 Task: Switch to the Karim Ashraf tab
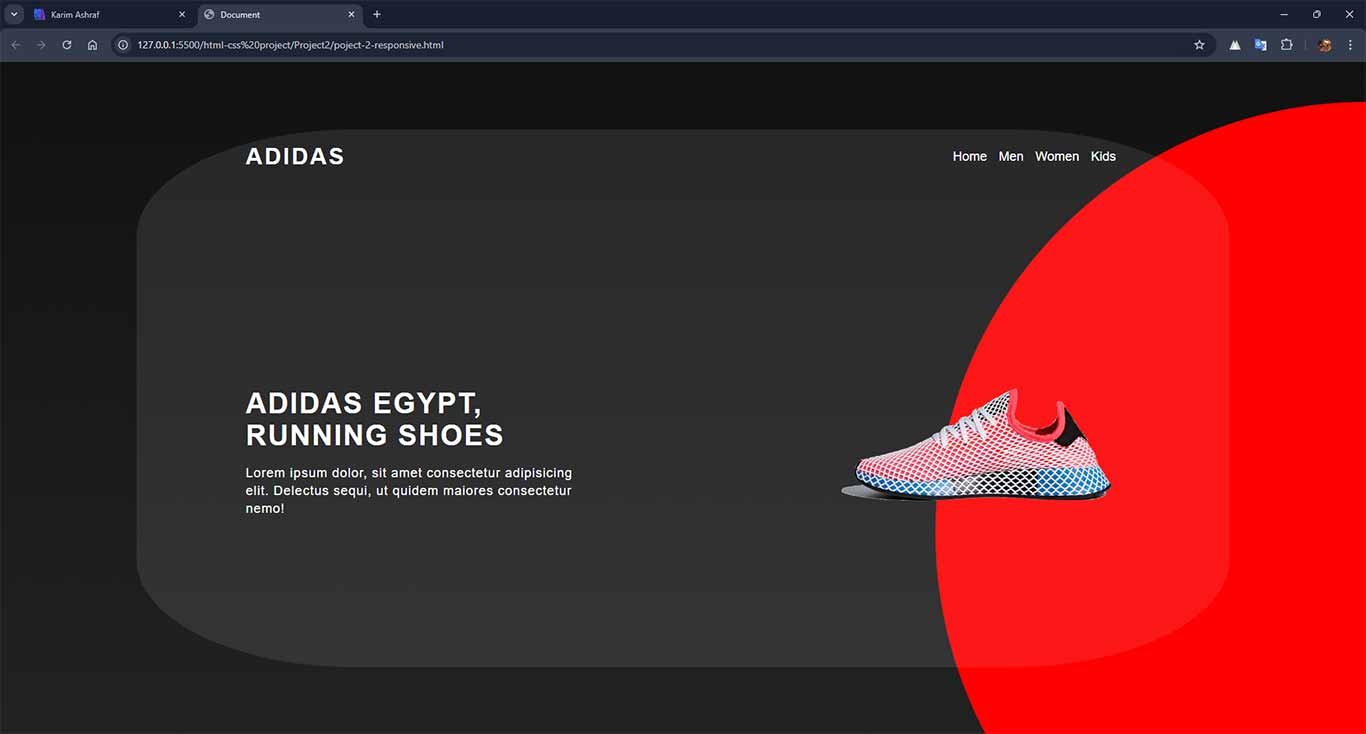100,15
